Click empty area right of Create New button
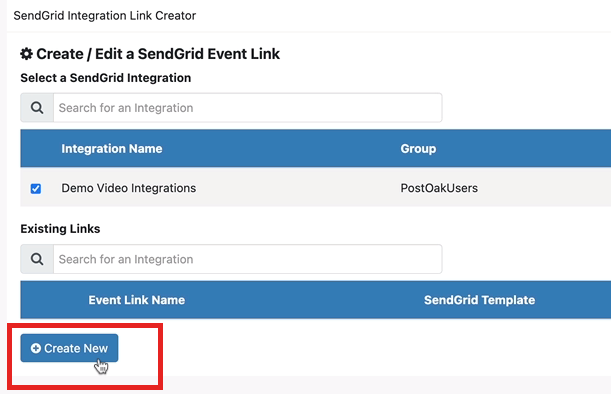This screenshot has height=394, width=611. [351, 348]
